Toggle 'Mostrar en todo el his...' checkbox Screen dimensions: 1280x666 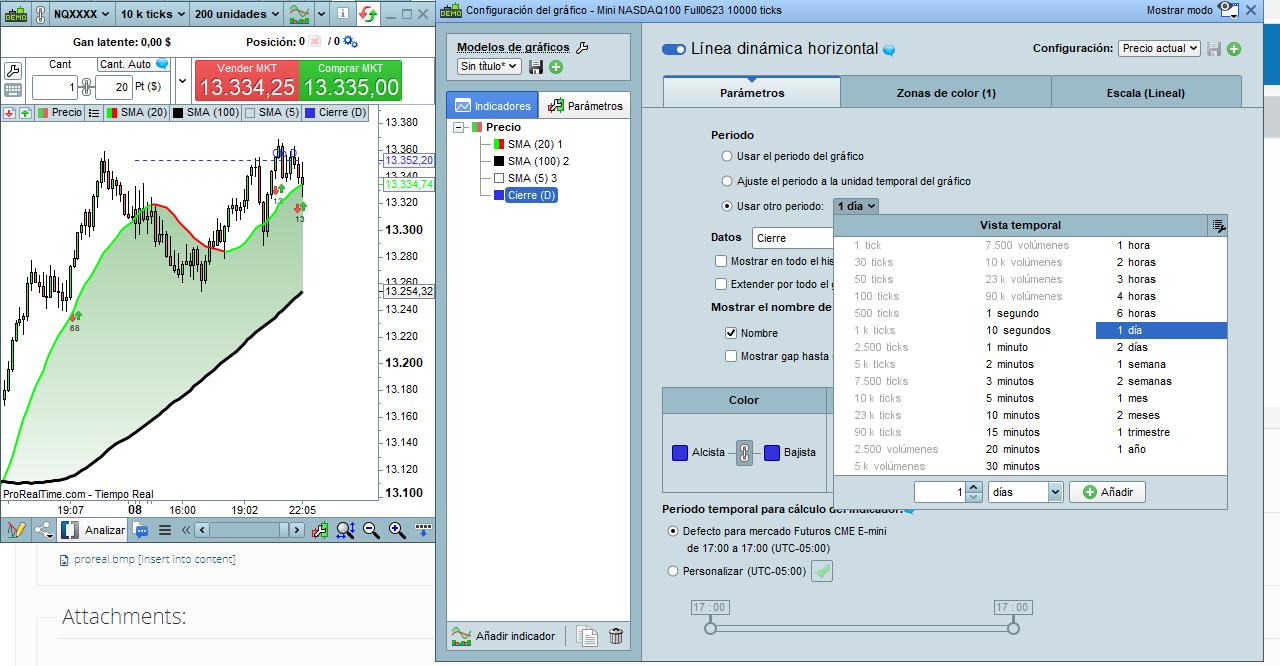(721, 261)
